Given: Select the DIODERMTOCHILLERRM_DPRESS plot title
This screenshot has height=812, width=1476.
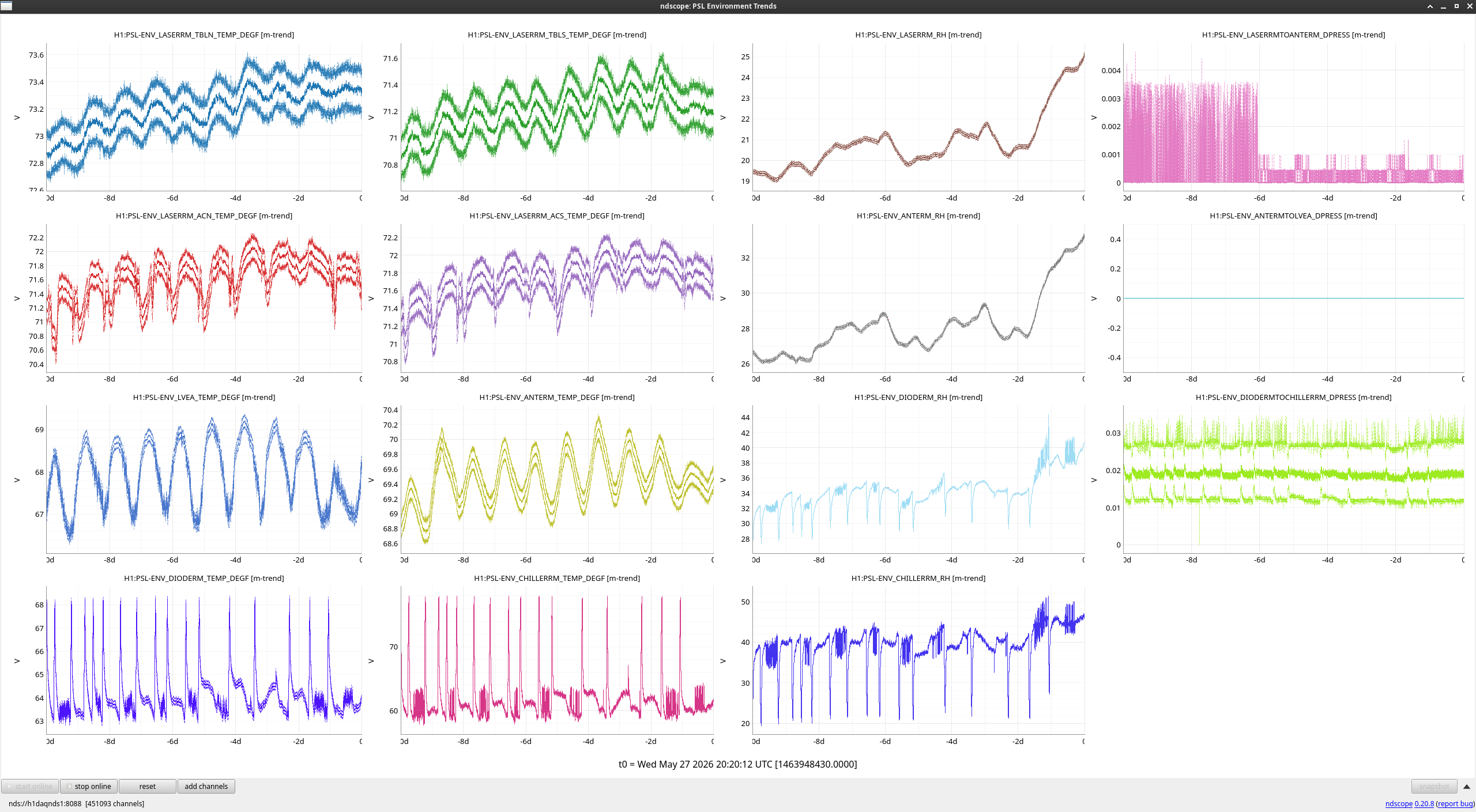Looking at the screenshot, I should coord(1294,397).
